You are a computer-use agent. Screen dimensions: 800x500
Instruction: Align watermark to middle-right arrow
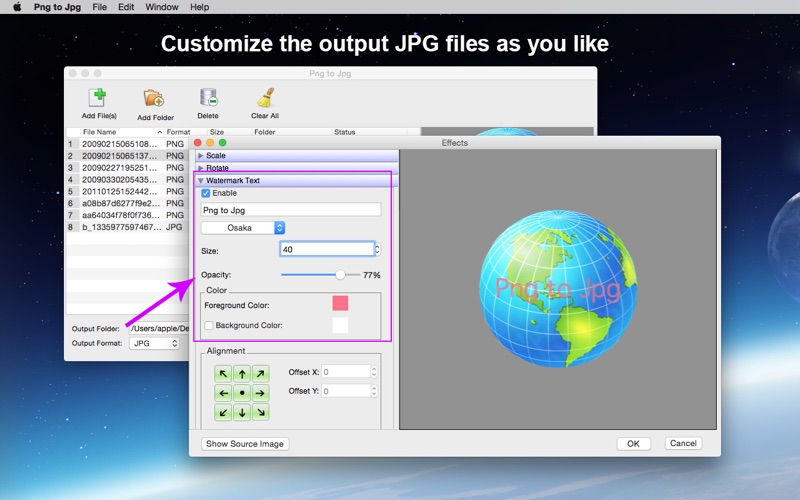pos(260,393)
